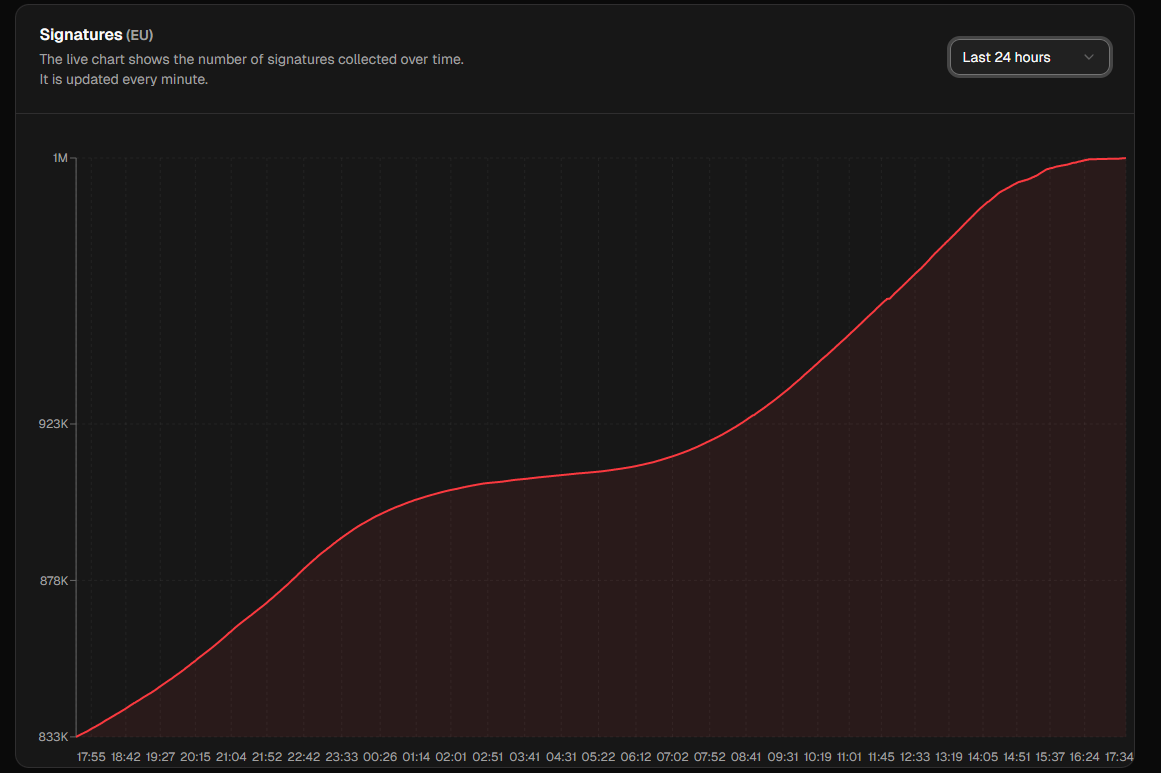Click the 04:31 x-axis time label
Screen dimensions: 1161x773
[x=561, y=757]
